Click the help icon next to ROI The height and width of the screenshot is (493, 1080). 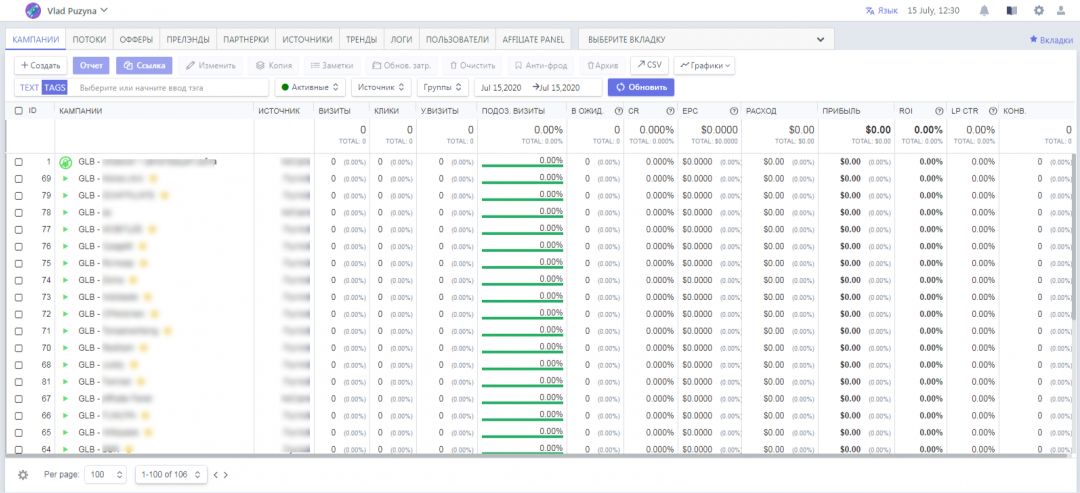(x=939, y=111)
